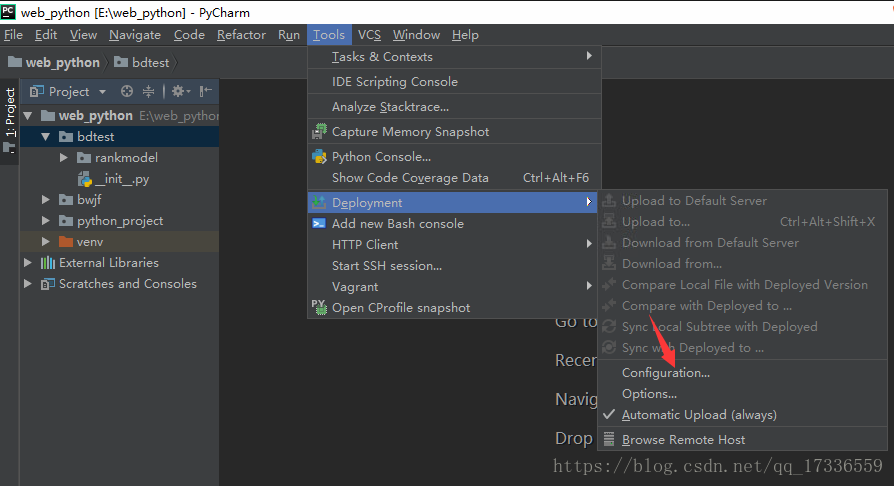
Task: Click the Upload to... icon
Action: pos(609,221)
